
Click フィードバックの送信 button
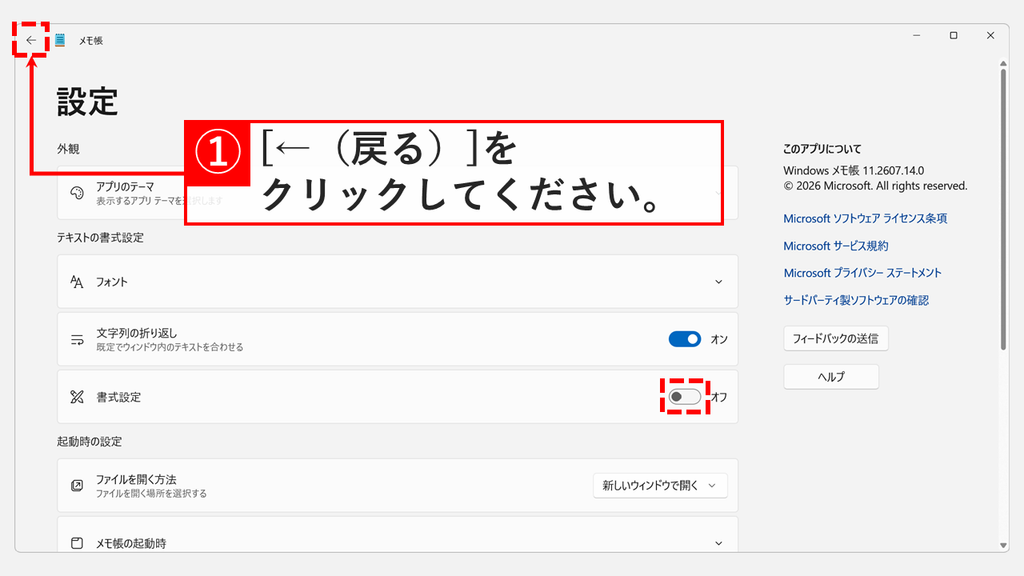click(x=835, y=338)
